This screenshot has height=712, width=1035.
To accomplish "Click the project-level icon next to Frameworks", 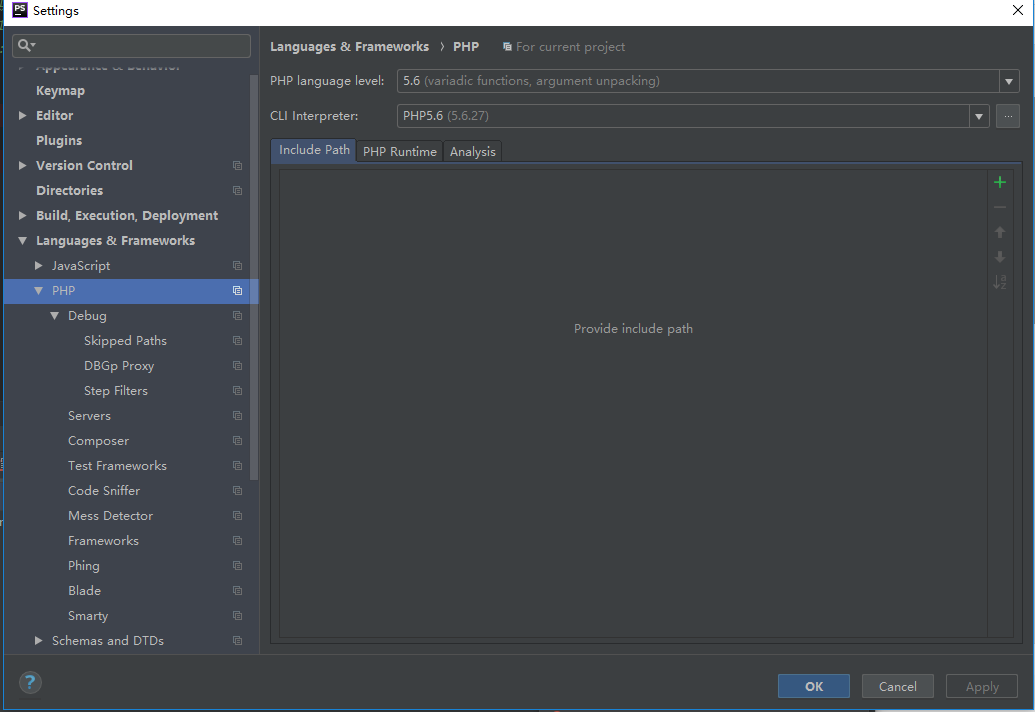I will 238,541.
